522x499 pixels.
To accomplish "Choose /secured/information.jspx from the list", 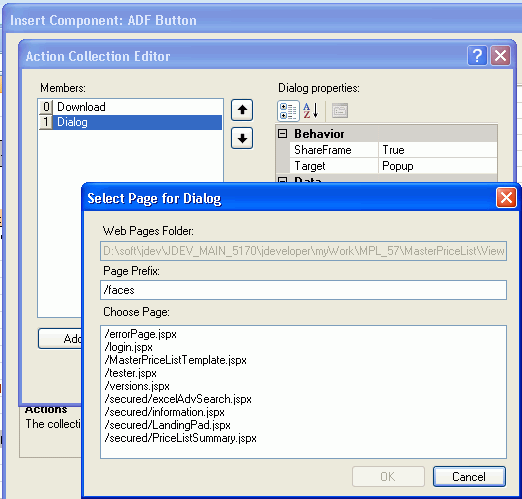I will coord(165,412).
